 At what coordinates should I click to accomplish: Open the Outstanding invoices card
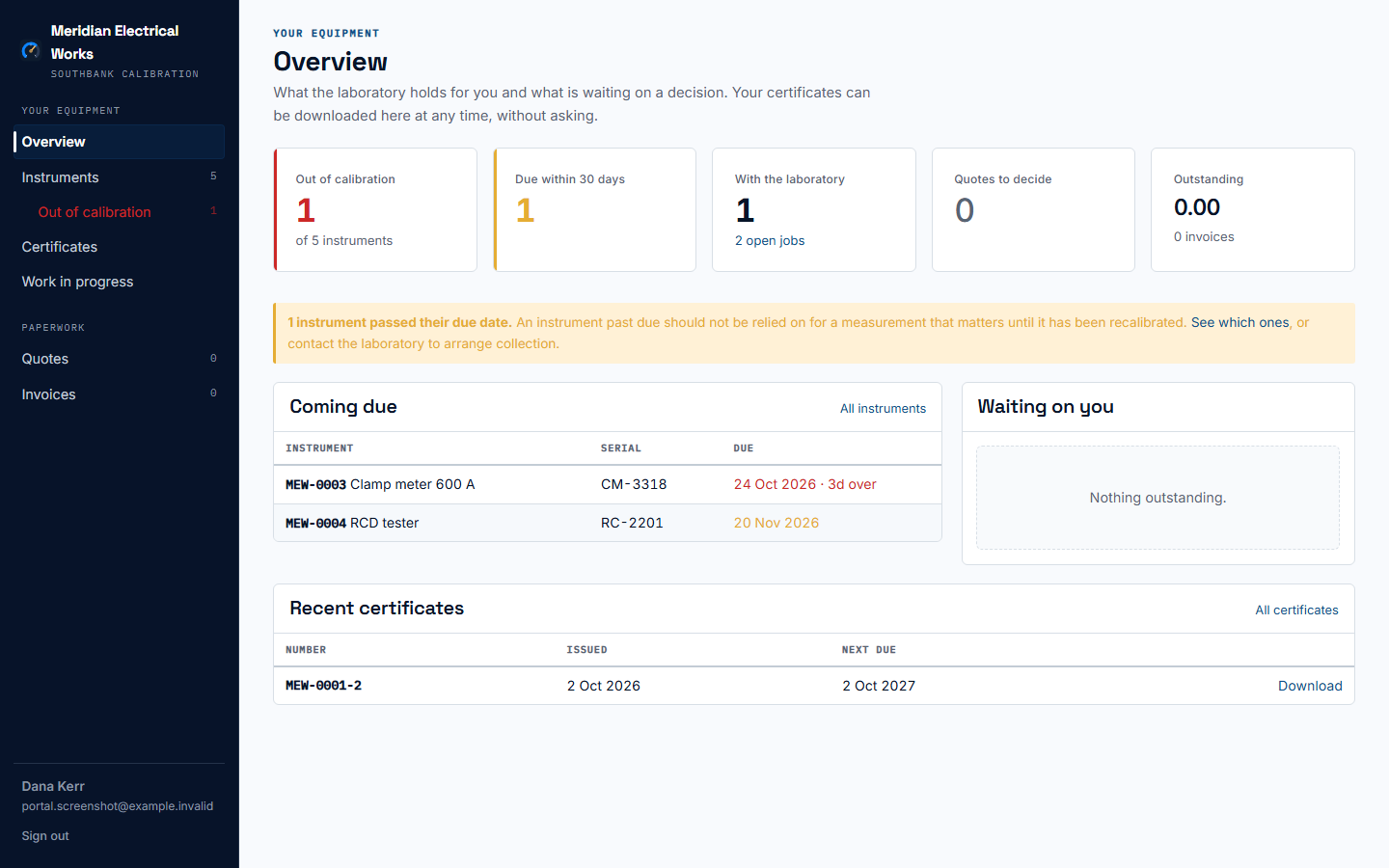click(x=1253, y=209)
